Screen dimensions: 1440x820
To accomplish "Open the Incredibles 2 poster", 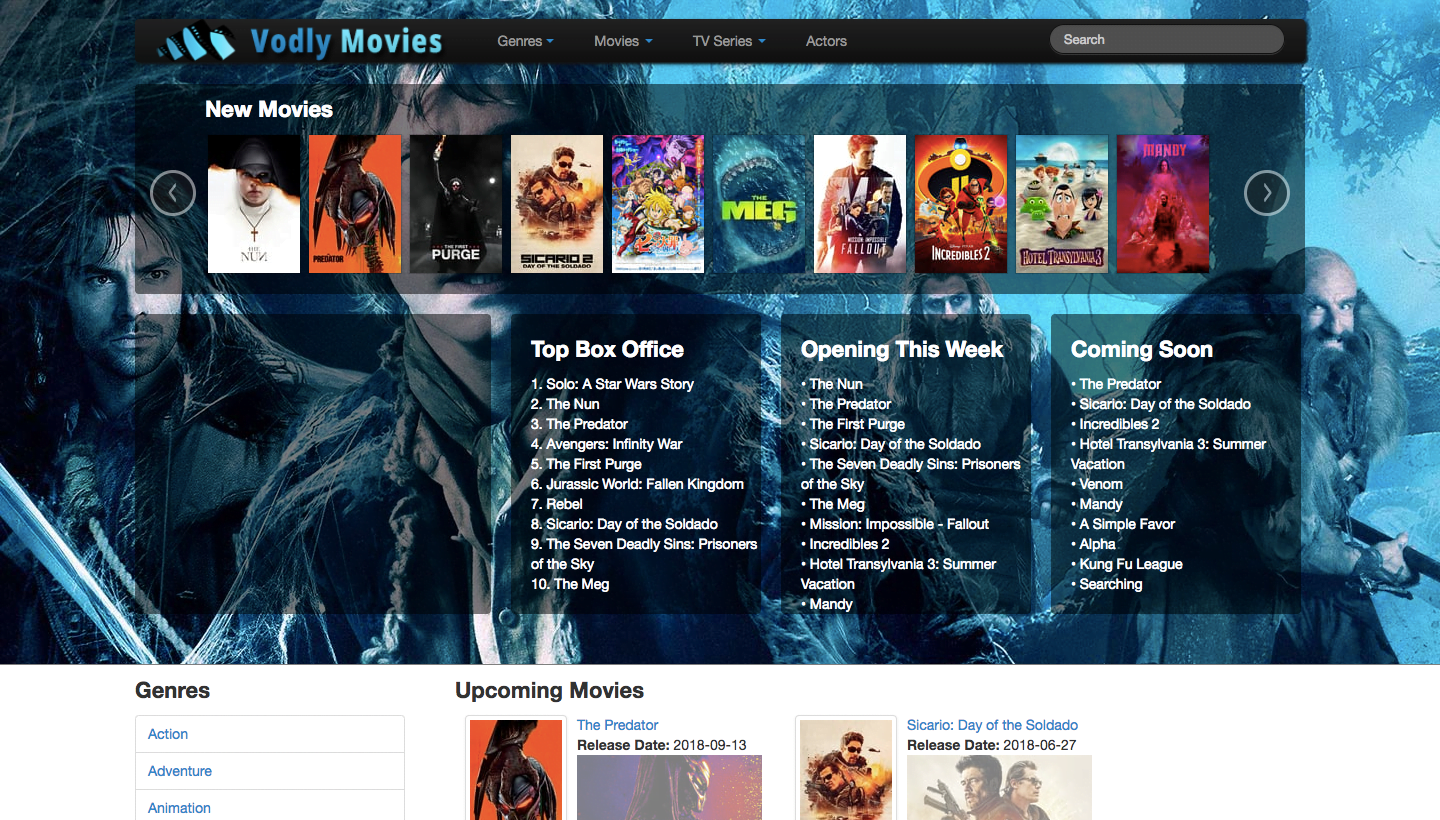I will [x=961, y=204].
